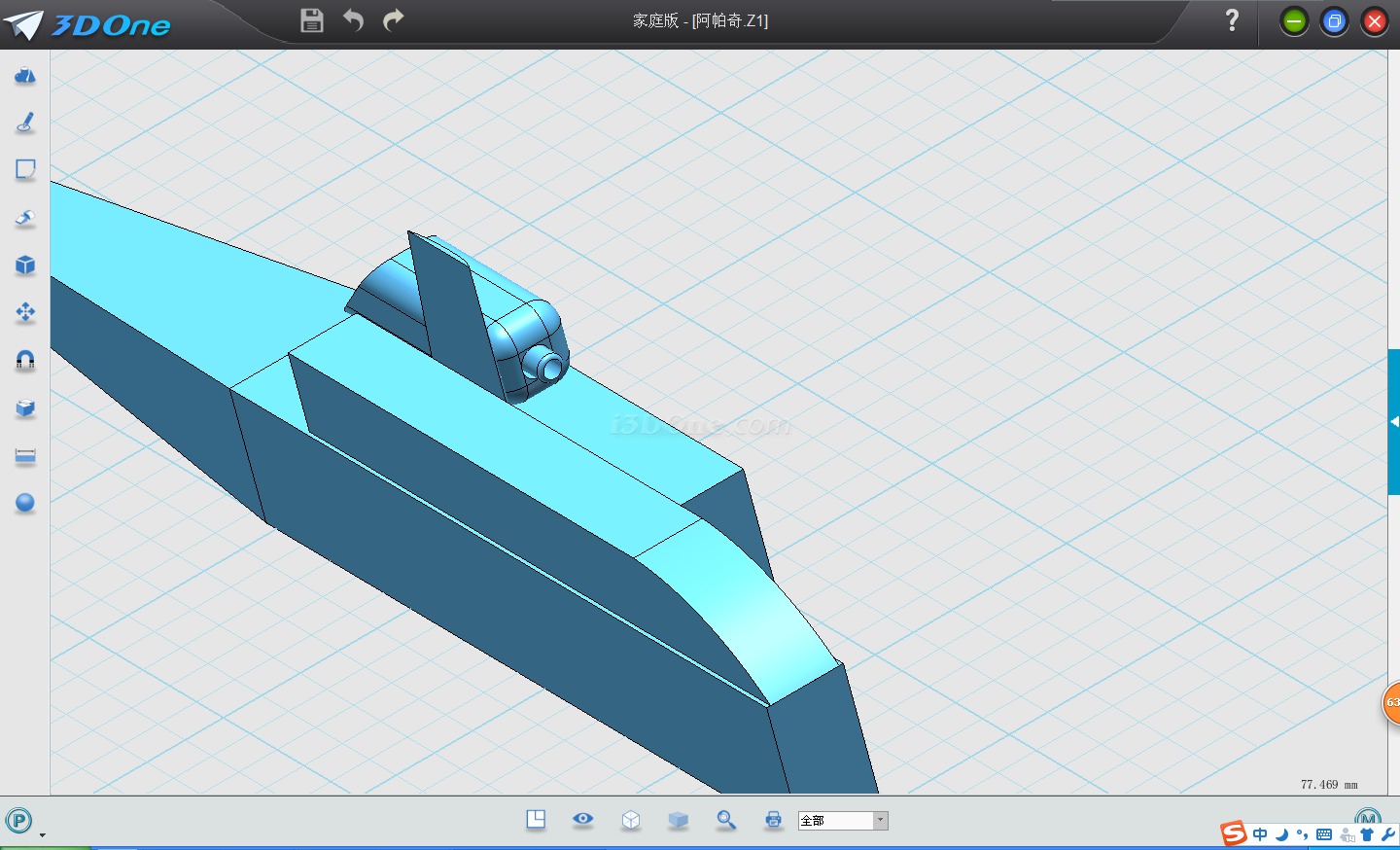The height and width of the screenshot is (850, 1400).
Task: Expand the right side panel arrow
Action: 1394,422
